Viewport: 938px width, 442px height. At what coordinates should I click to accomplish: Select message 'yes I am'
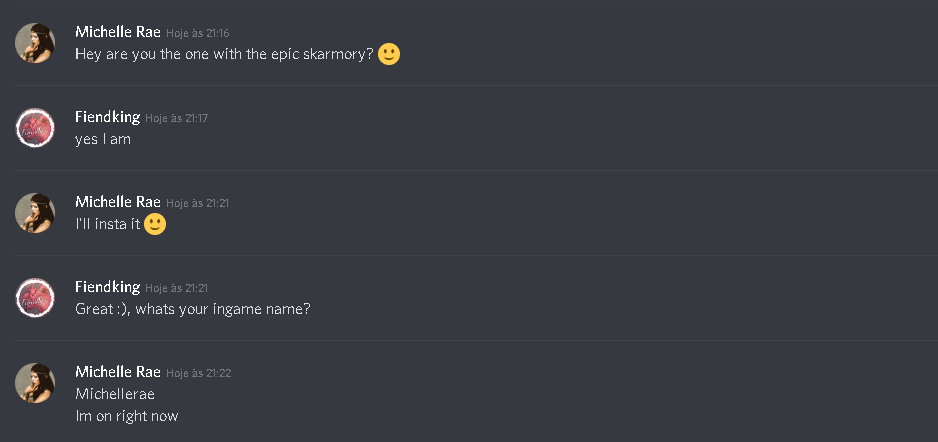[103, 139]
